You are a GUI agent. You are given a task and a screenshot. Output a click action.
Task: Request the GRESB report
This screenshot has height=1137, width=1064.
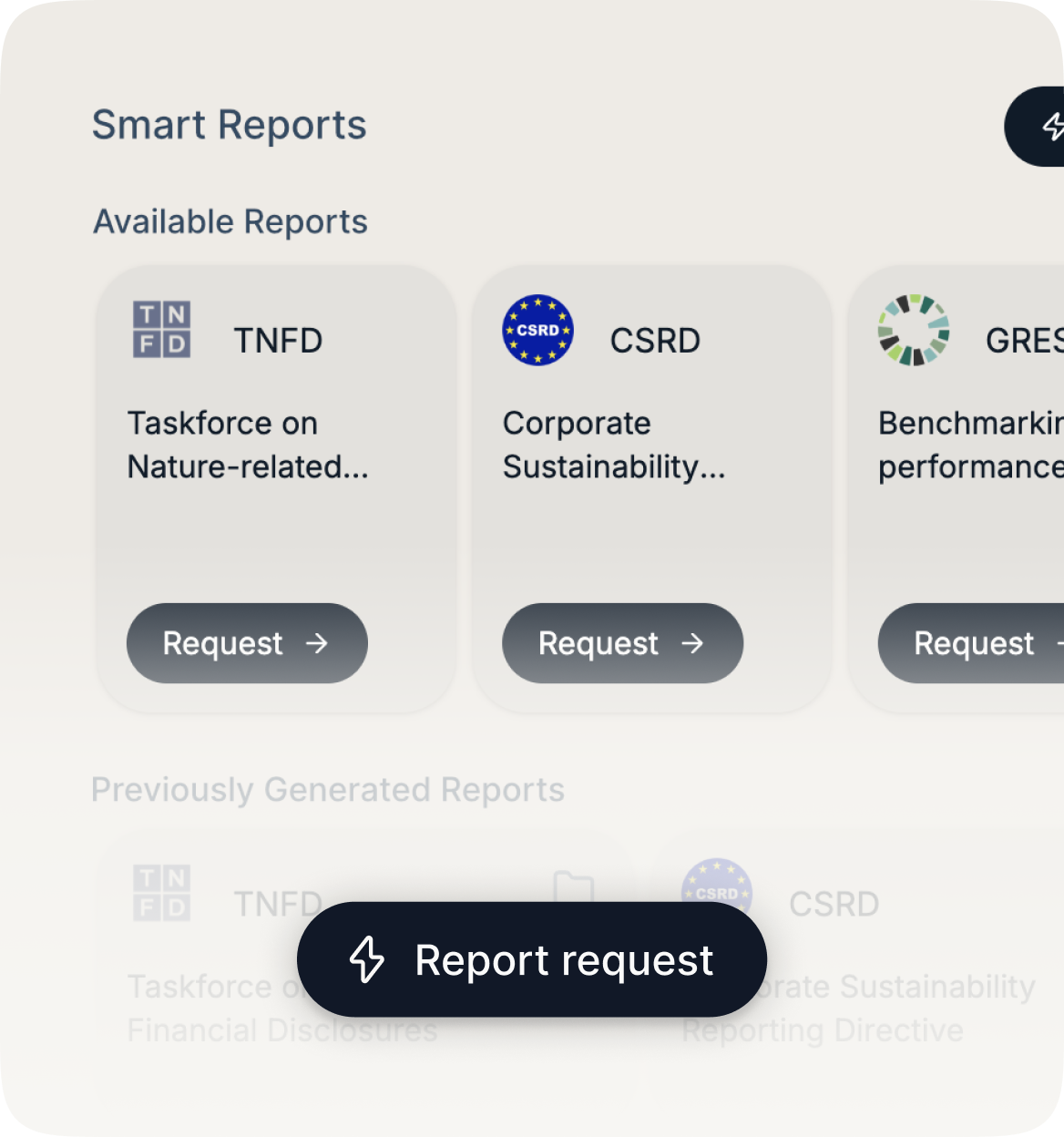tap(977, 644)
